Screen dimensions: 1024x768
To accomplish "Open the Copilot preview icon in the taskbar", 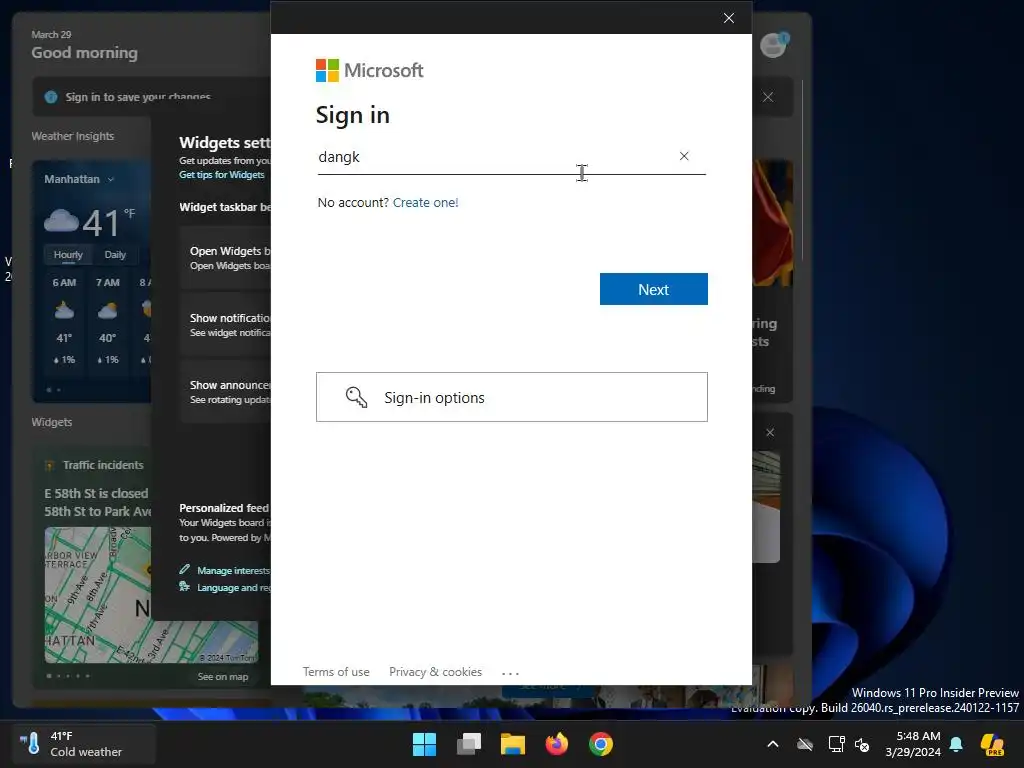I will tap(992, 744).
